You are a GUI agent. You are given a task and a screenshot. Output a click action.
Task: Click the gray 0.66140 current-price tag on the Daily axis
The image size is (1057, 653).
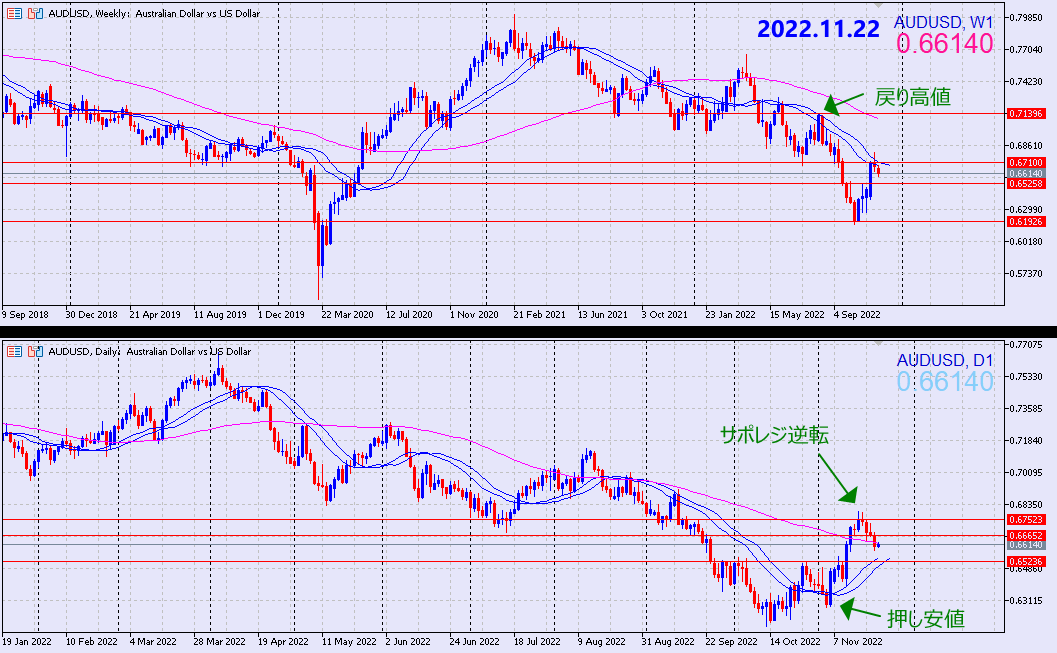pyautogui.click(x=1025, y=545)
